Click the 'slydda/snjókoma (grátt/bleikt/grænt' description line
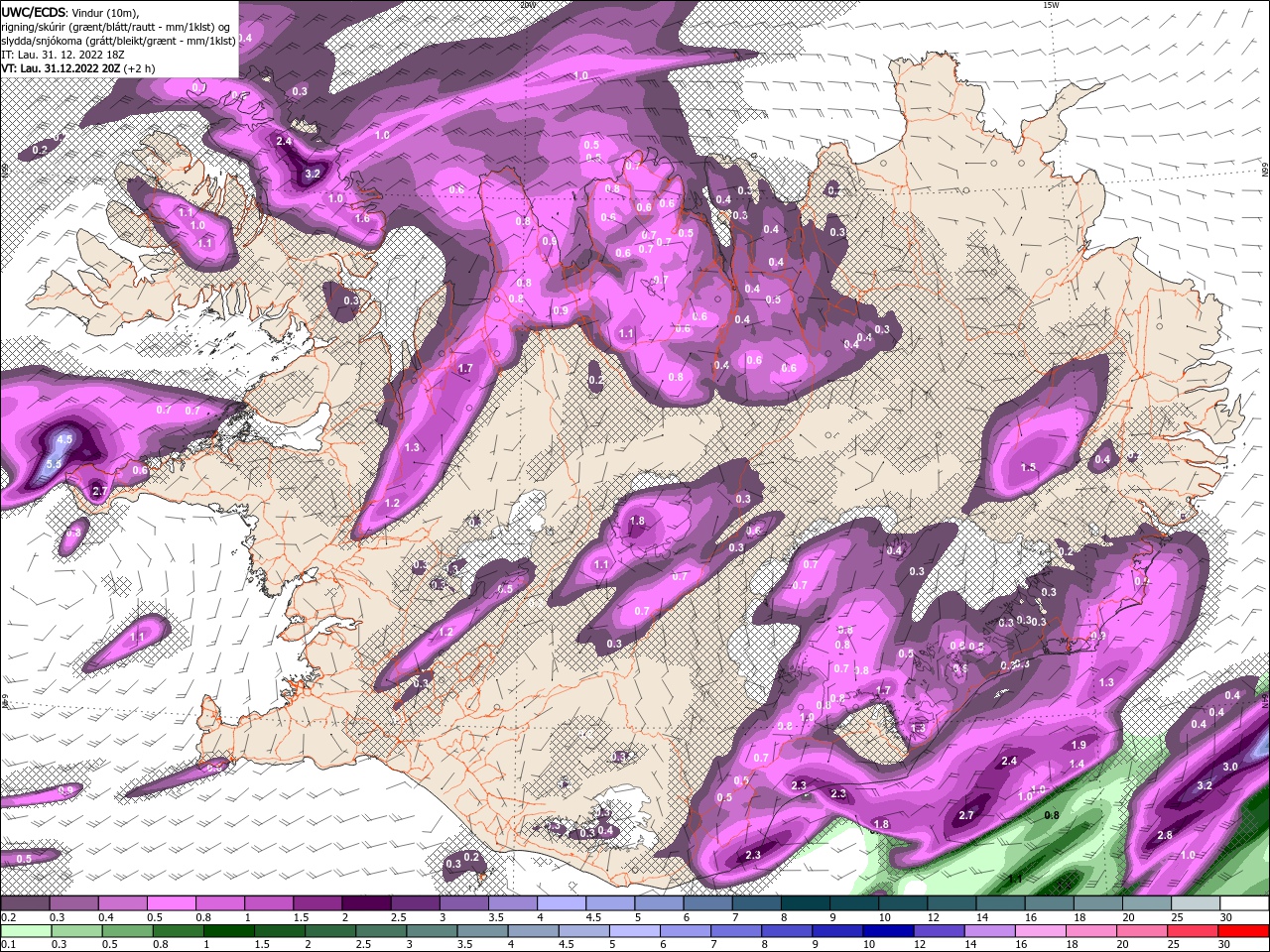Image resolution: width=1270 pixels, height=952 pixels. [118, 41]
